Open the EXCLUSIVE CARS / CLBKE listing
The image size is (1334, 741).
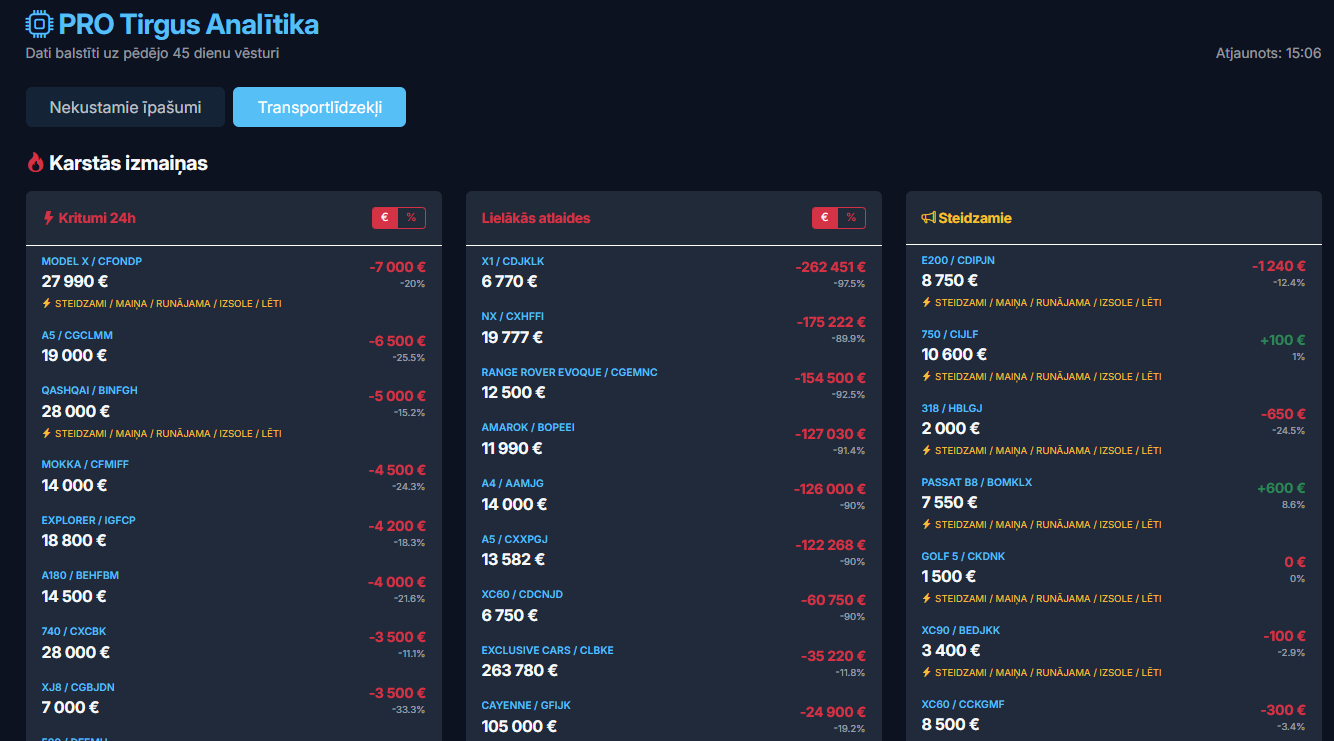(547, 650)
